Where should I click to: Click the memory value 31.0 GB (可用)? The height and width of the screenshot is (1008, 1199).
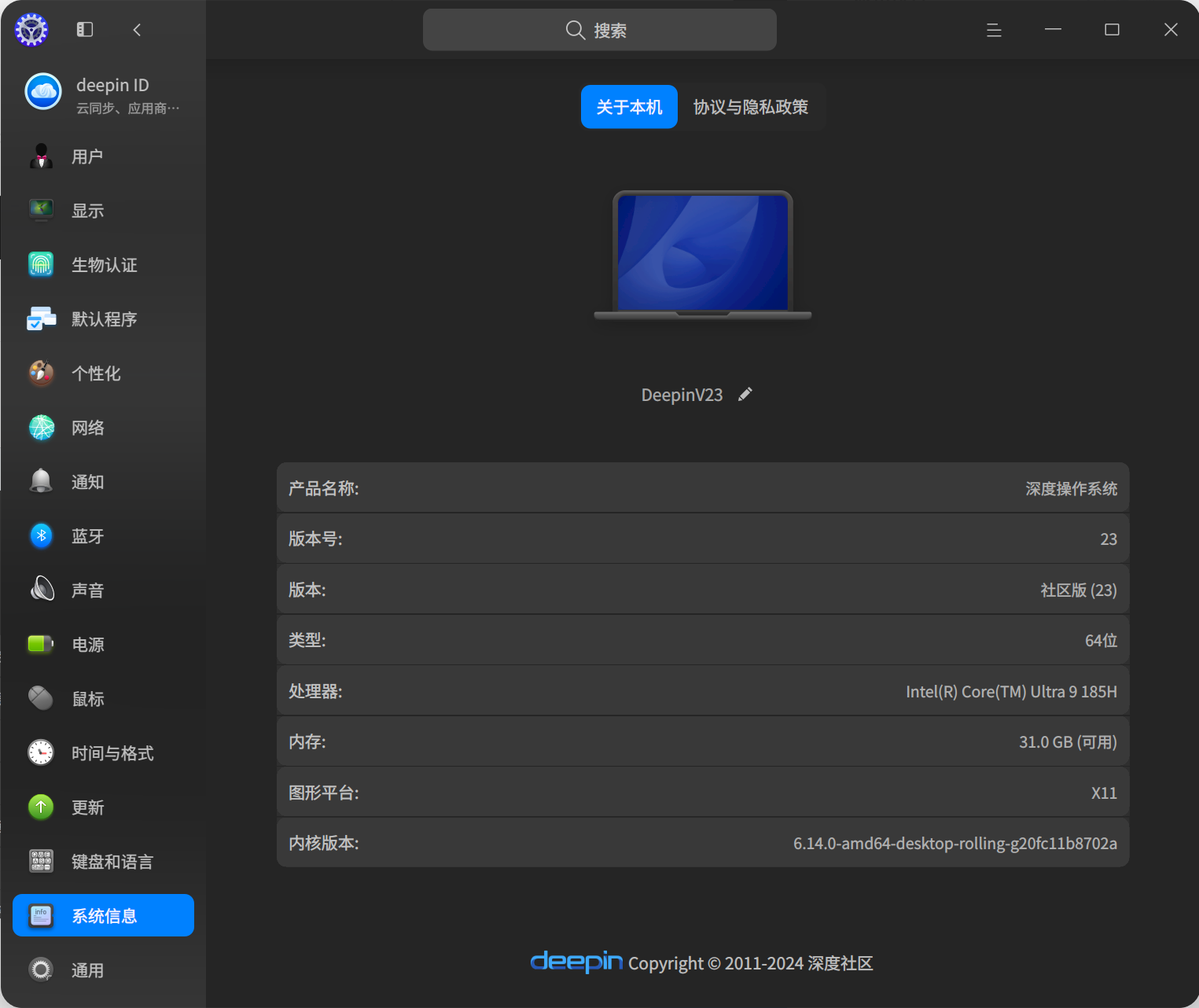coord(1068,741)
